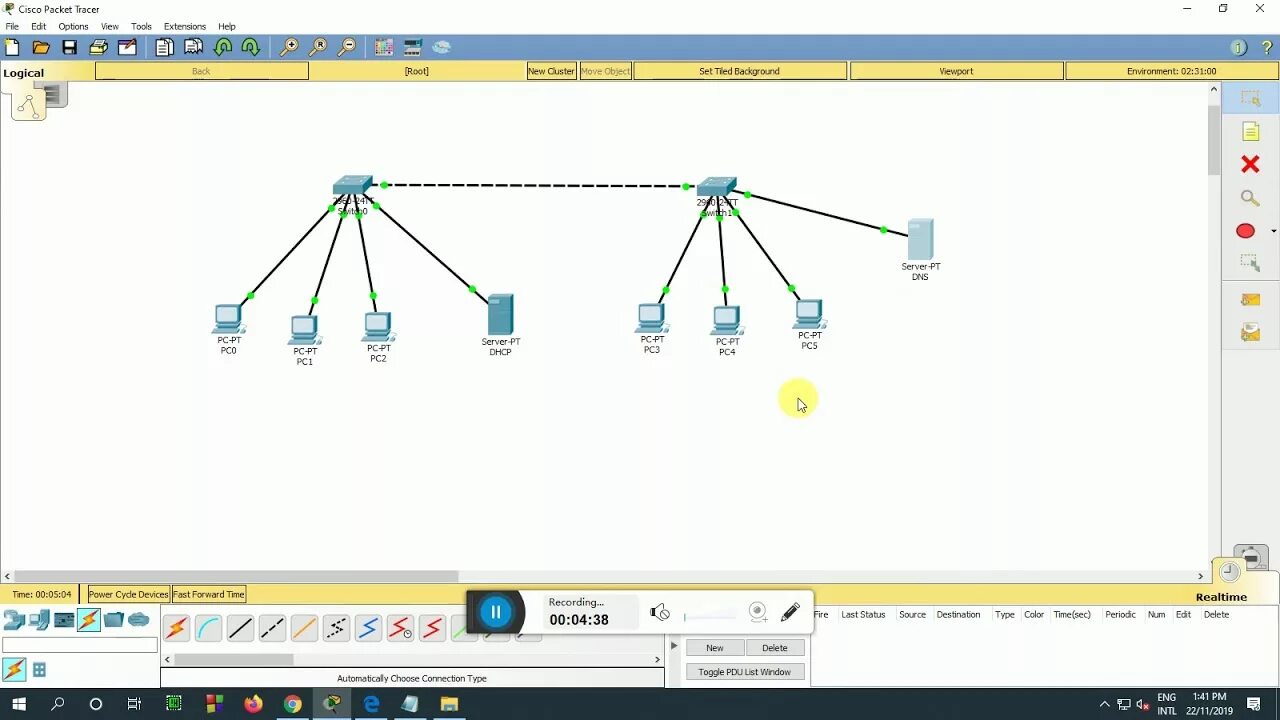The image size is (1280, 720).
Task: Open the Tools menu
Action: [x=141, y=26]
